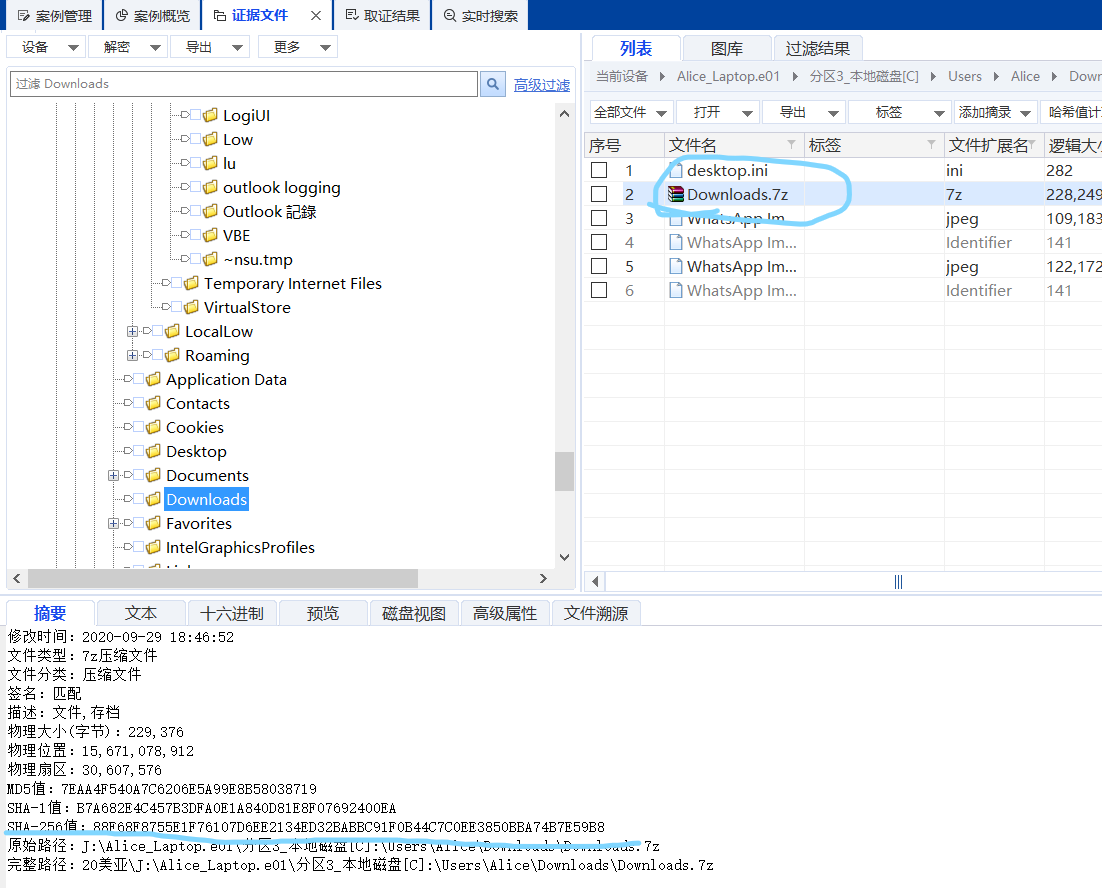Click vertical scrollbar thumb of folder tree
This screenshot has height=888, width=1102.
564,471
